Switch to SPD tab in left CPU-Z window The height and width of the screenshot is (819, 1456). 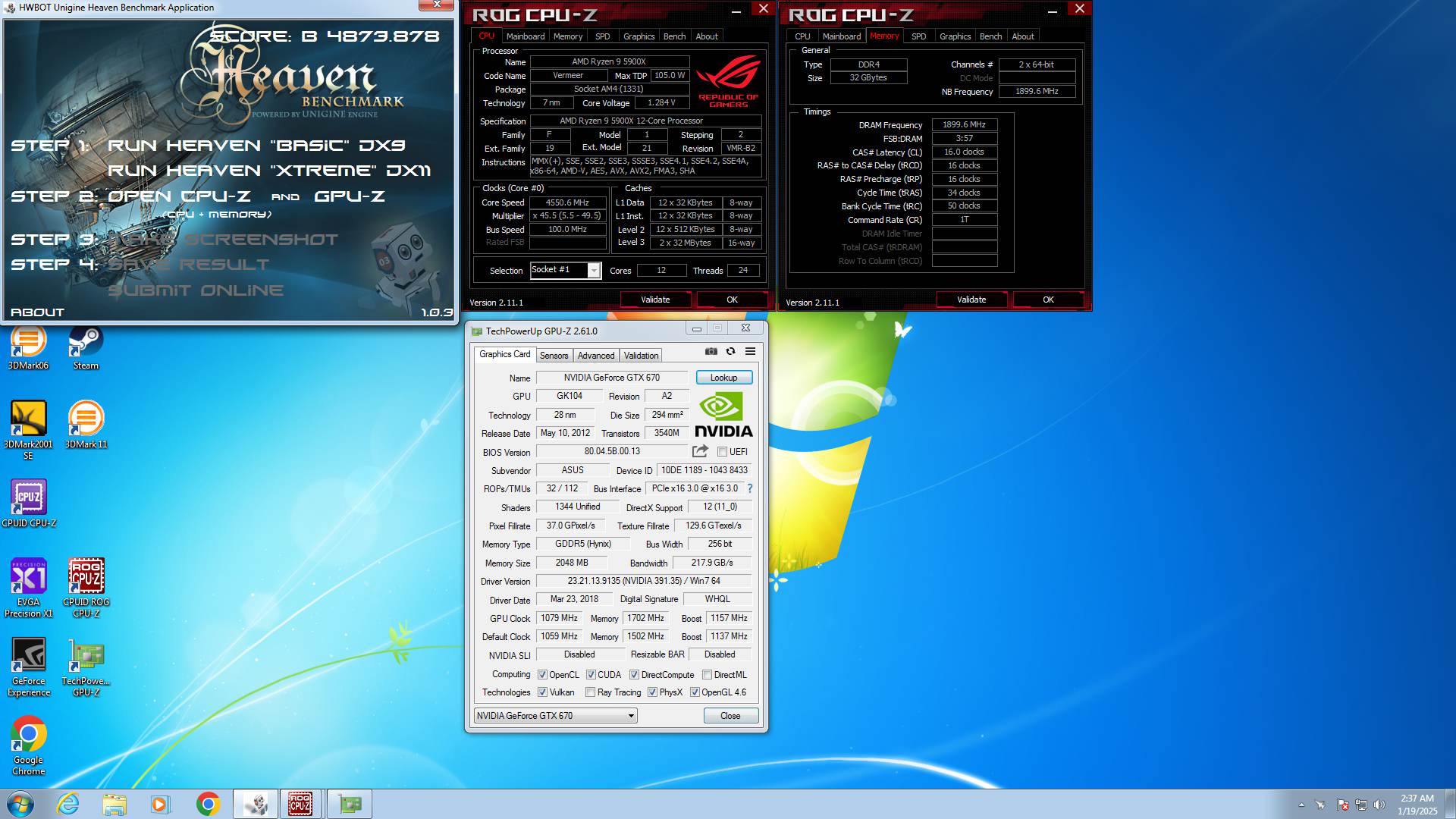tap(602, 36)
